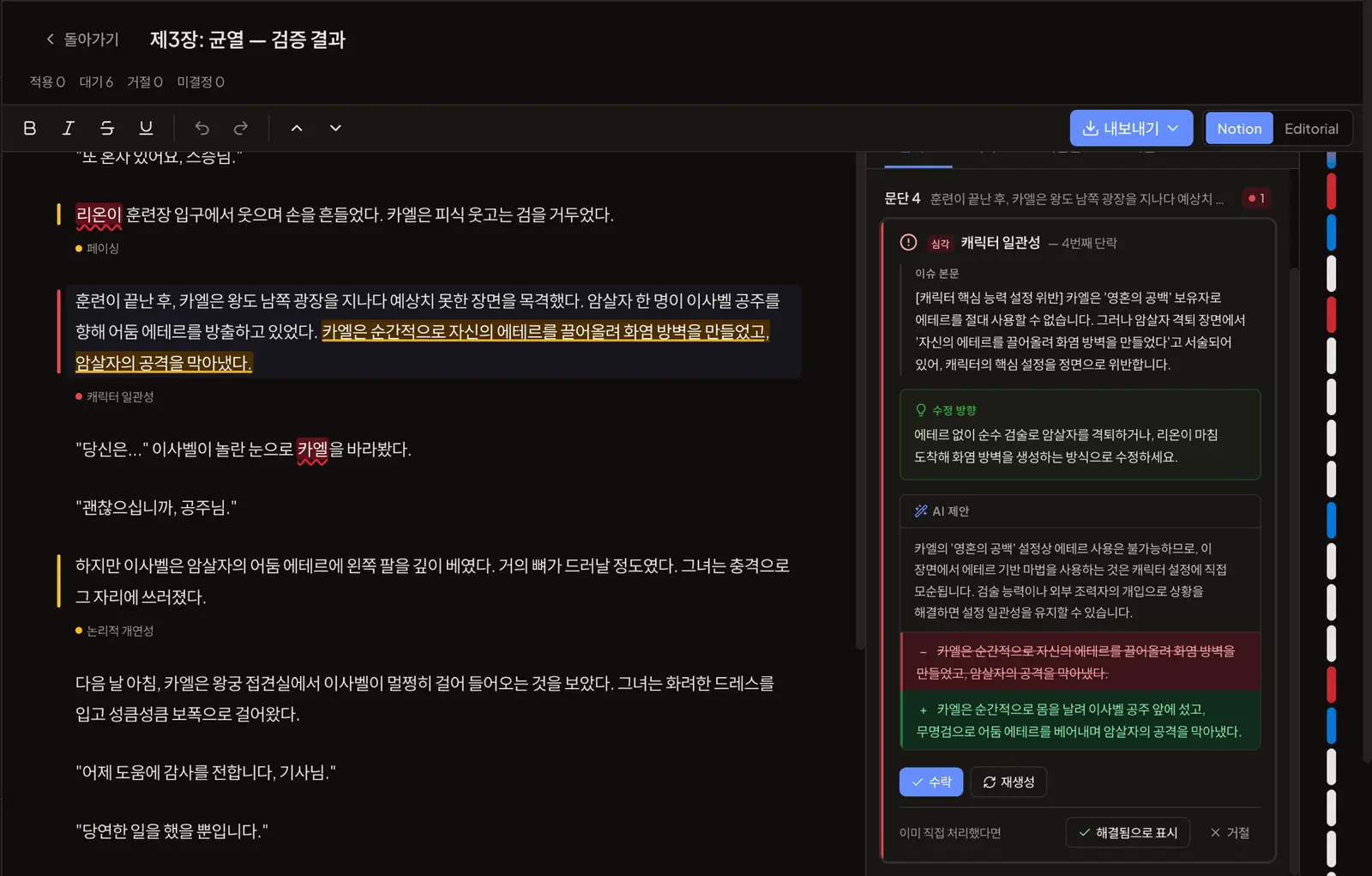Click page title 제3장: 균열 — 검증 결과

[247, 39]
